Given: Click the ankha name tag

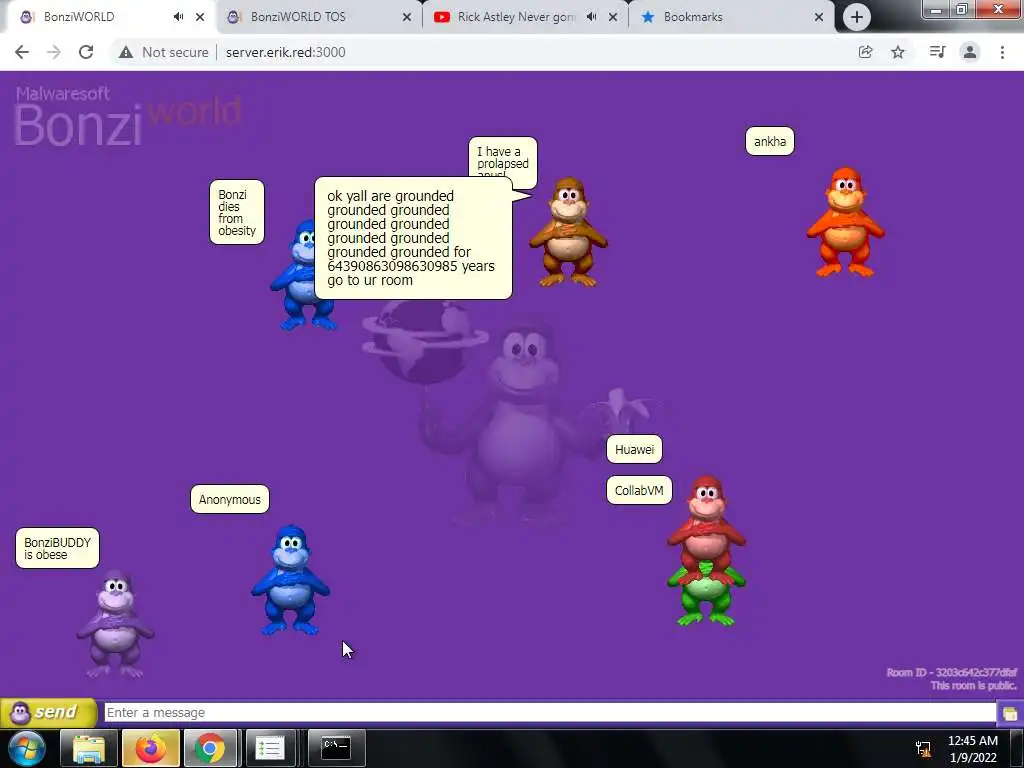Looking at the screenshot, I should 770,141.
